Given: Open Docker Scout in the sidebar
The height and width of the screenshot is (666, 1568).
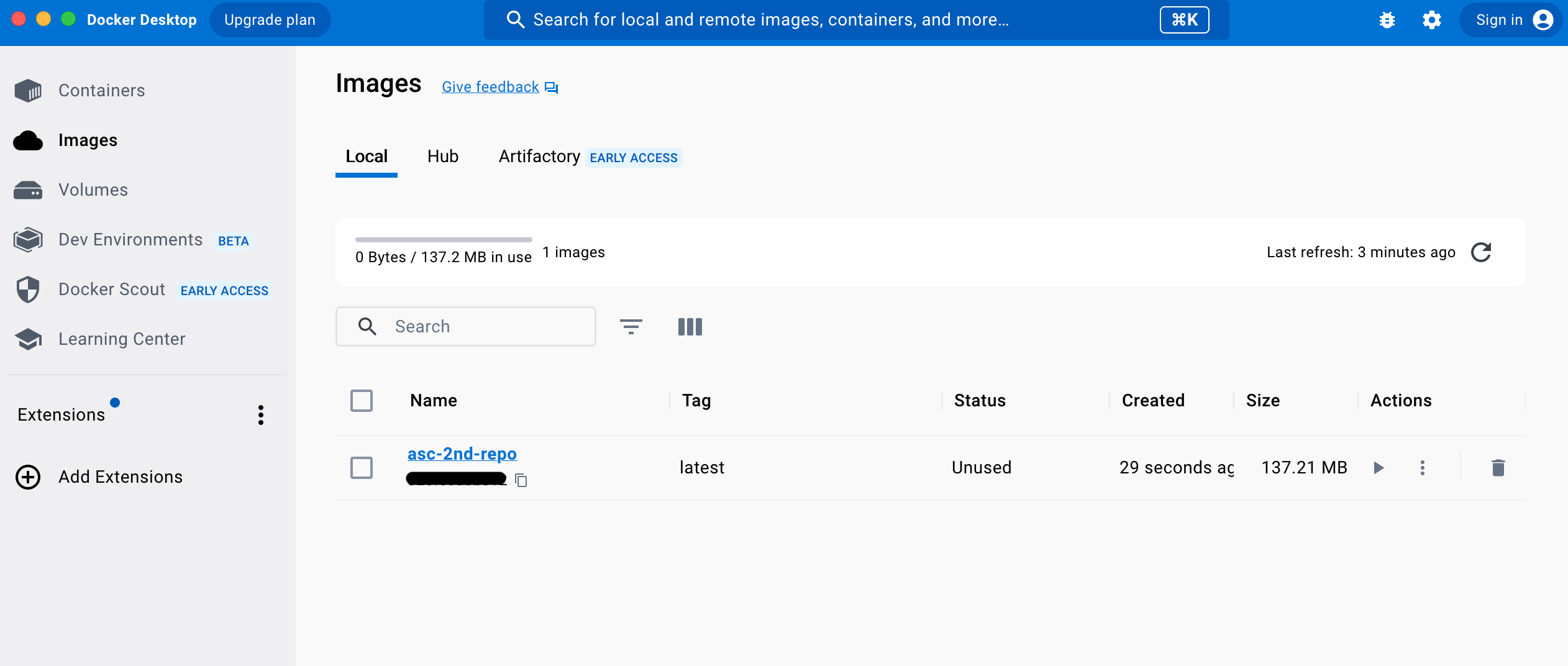Looking at the screenshot, I should coord(112,290).
